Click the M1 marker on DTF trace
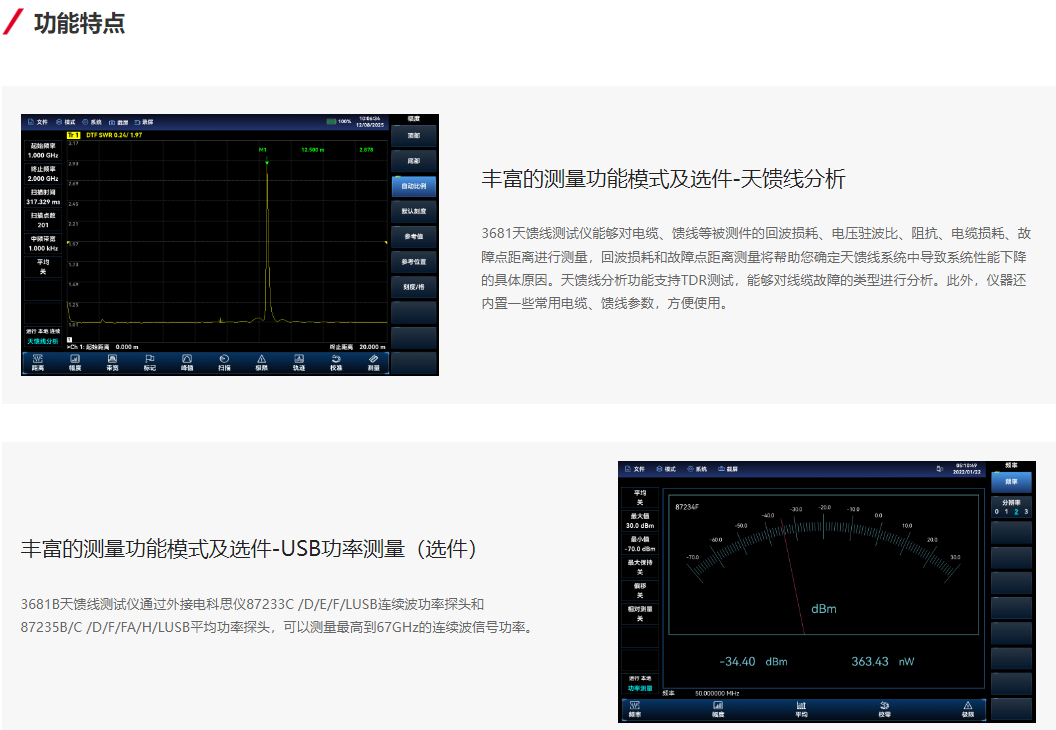Image resolution: width=1056 pixels, height=730 pixels. point(266,160)
